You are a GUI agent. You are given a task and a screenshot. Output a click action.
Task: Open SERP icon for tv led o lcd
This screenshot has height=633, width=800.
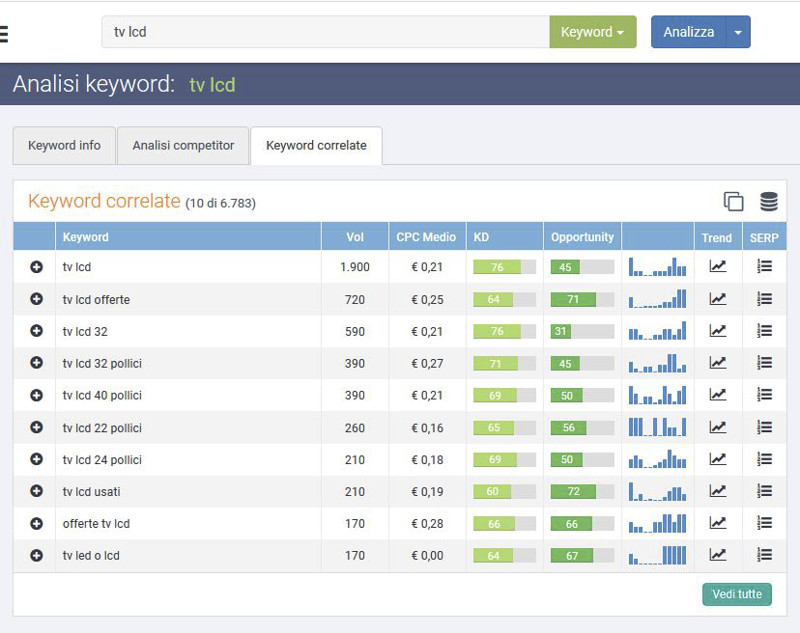tap(764, 554)
